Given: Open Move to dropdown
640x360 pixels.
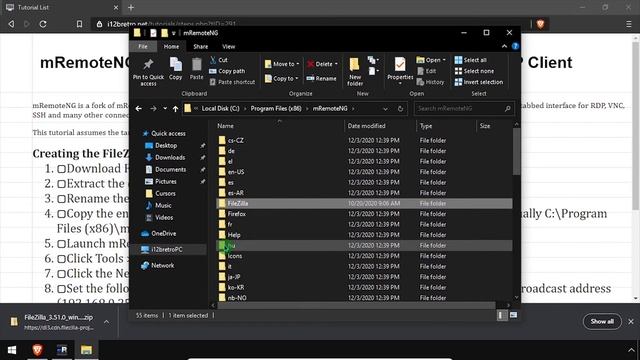Looking at the screenshot, I should click(x=282, y=64).
